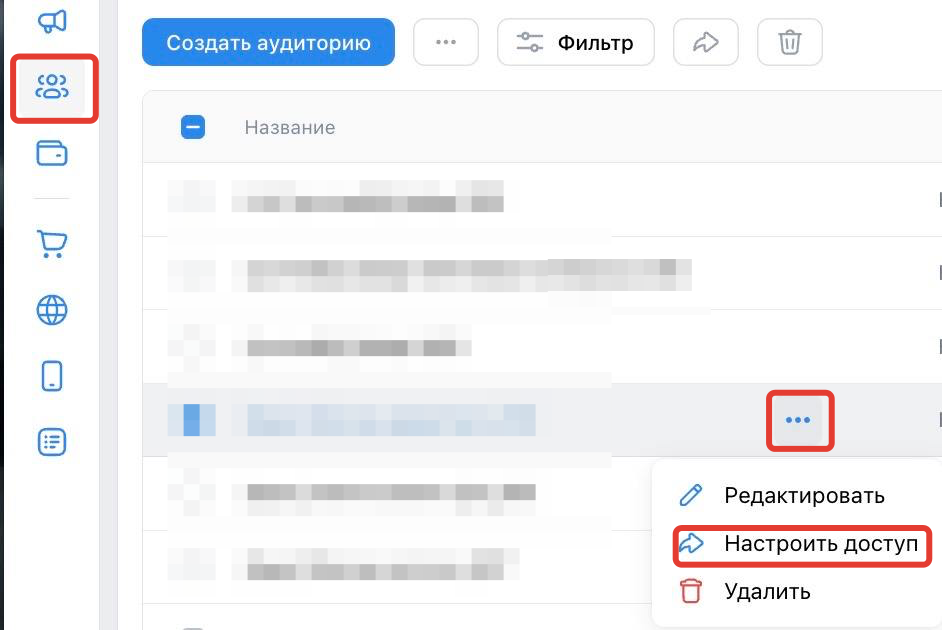This screenshot has height=630, width=942.
Task: Open the shopping cart icon in sidebar
Action: pyautogui.click(x=52, y=244)
